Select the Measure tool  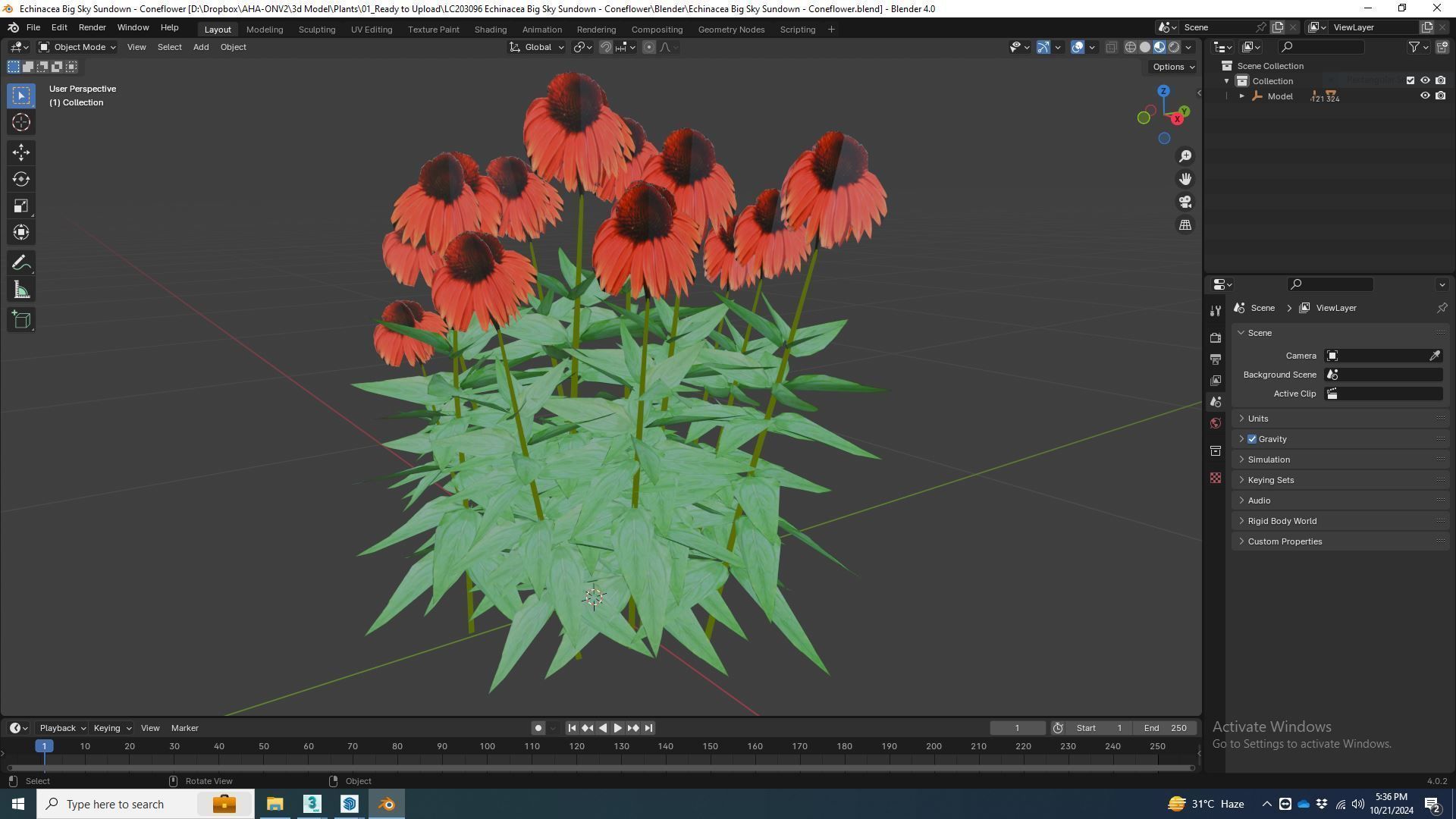coord(21,290)
